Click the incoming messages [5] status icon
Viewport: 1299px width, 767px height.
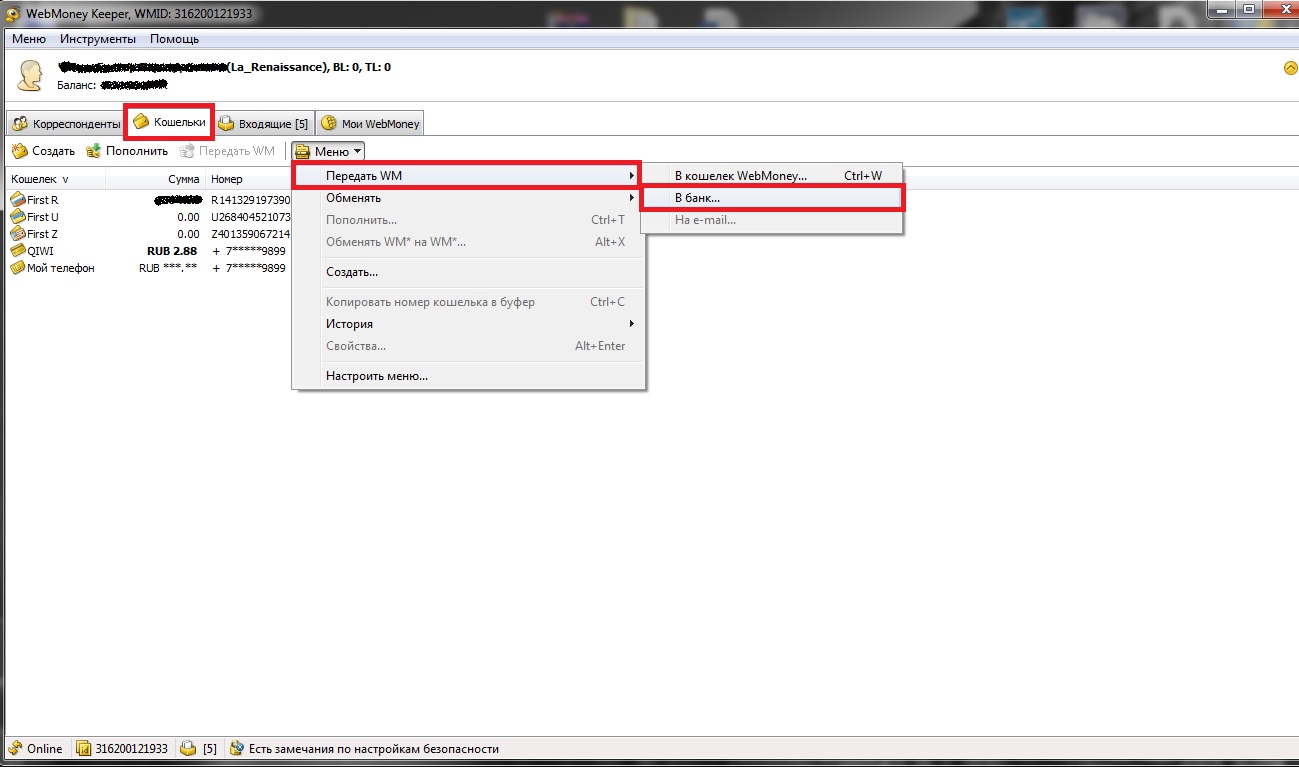coord(198,748)
